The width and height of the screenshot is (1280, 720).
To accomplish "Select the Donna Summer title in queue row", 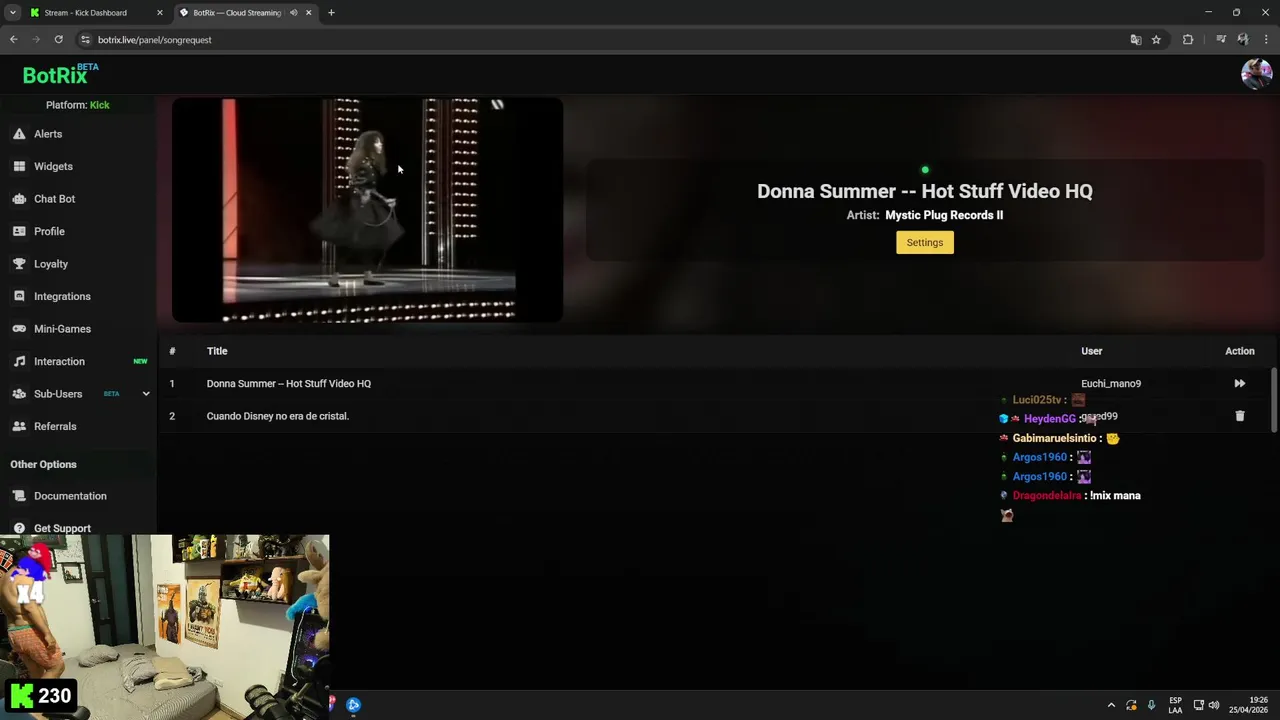I will point(288,384).
